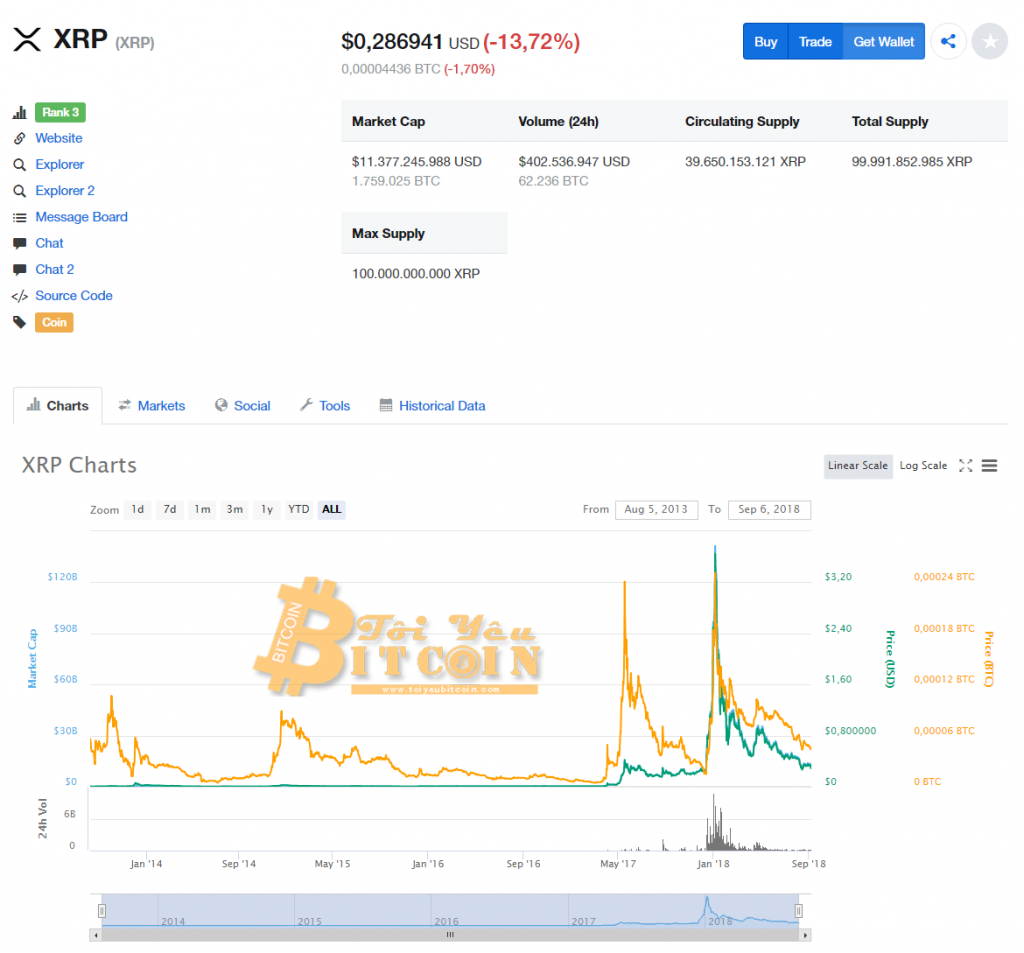
Task: Toggle the Market Cap axis series label
Action: 32,658
